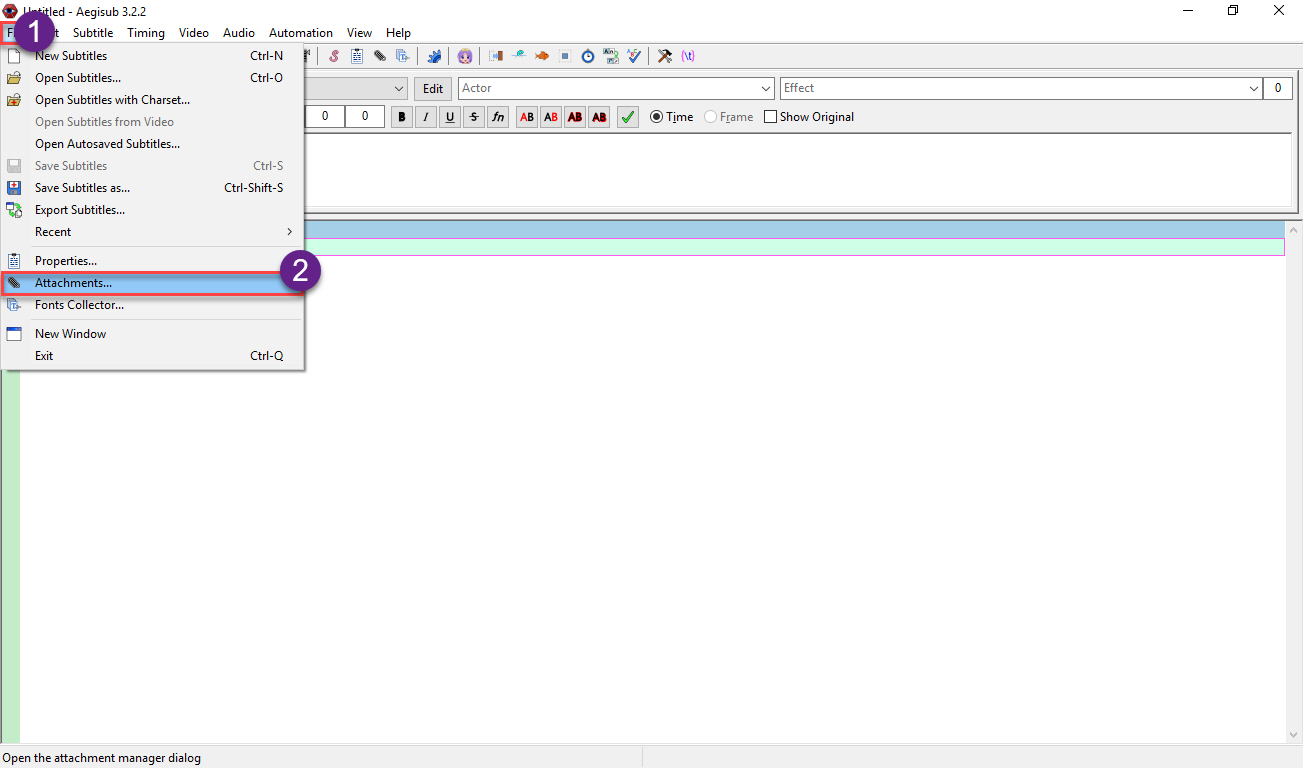Viewport: 1303px width, 768px height.
Task: Open the Timing menu
Action: click(x=146, y=33)
